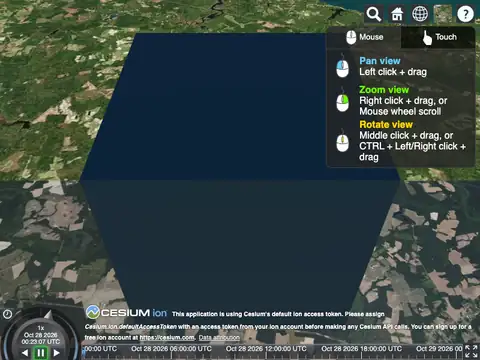Pause the animation clock

pos(41,353)
